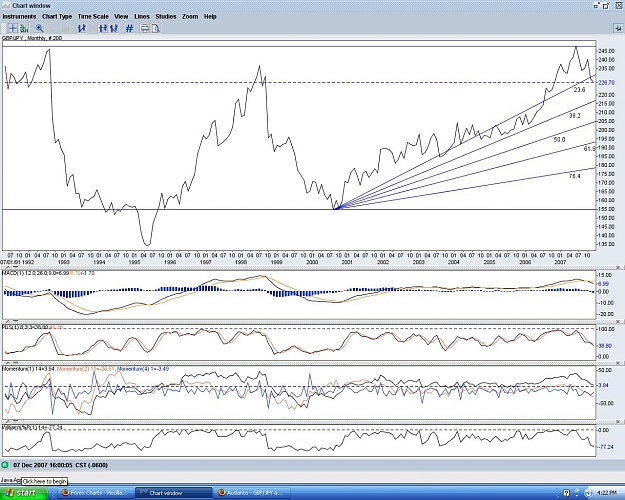Click the greyed-out bar chart toolbar icon
625x500 pixels.
66,28
